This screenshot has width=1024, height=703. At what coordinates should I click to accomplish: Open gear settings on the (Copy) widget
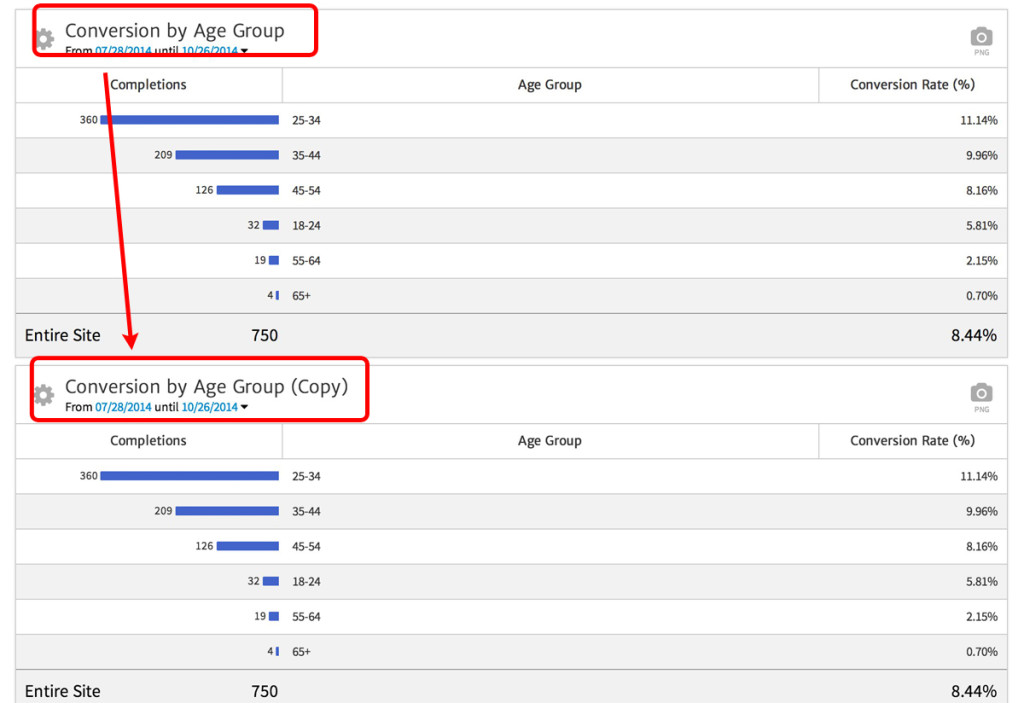coord(44,396)
